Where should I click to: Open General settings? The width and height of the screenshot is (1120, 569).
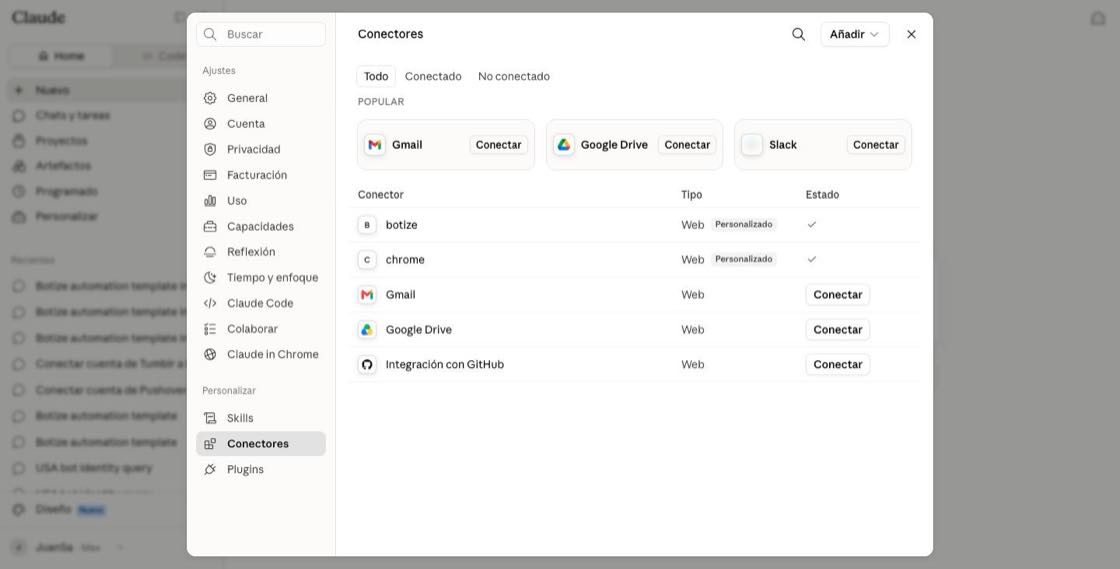261,98
